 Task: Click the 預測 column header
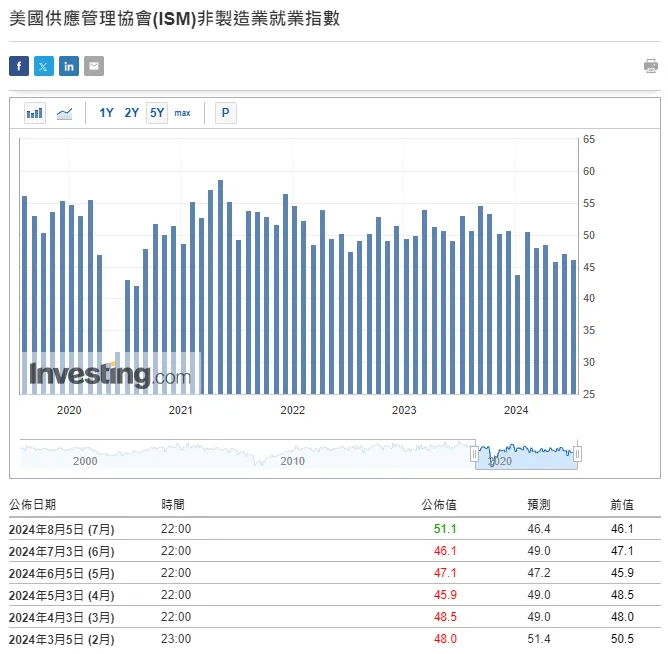tap(538, 504)
